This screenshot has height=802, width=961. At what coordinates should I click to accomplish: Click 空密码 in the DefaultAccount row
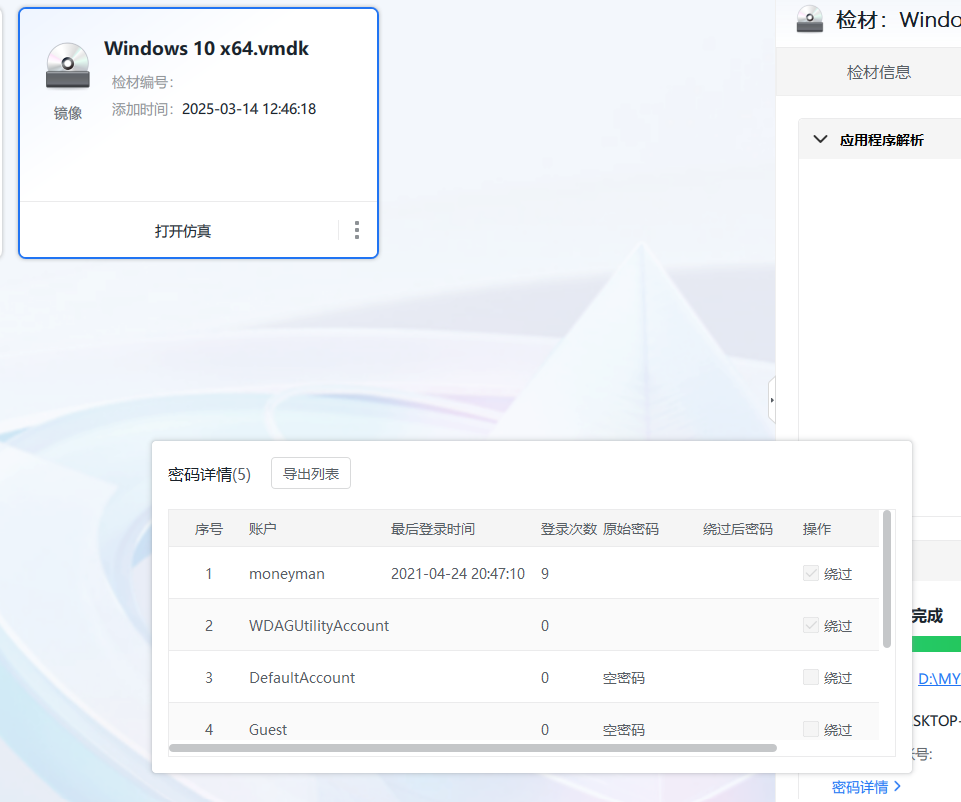coord(623,678)
